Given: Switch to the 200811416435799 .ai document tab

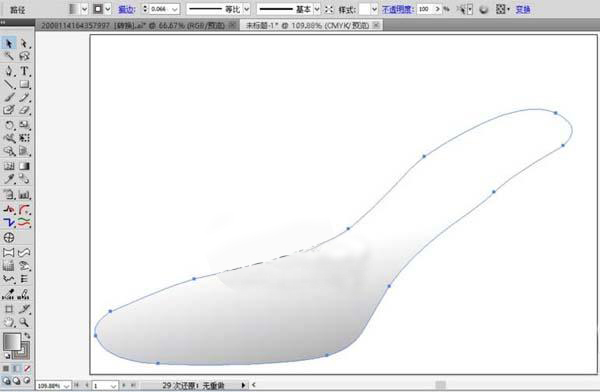Looking at the screenshot, I should 133,26.
